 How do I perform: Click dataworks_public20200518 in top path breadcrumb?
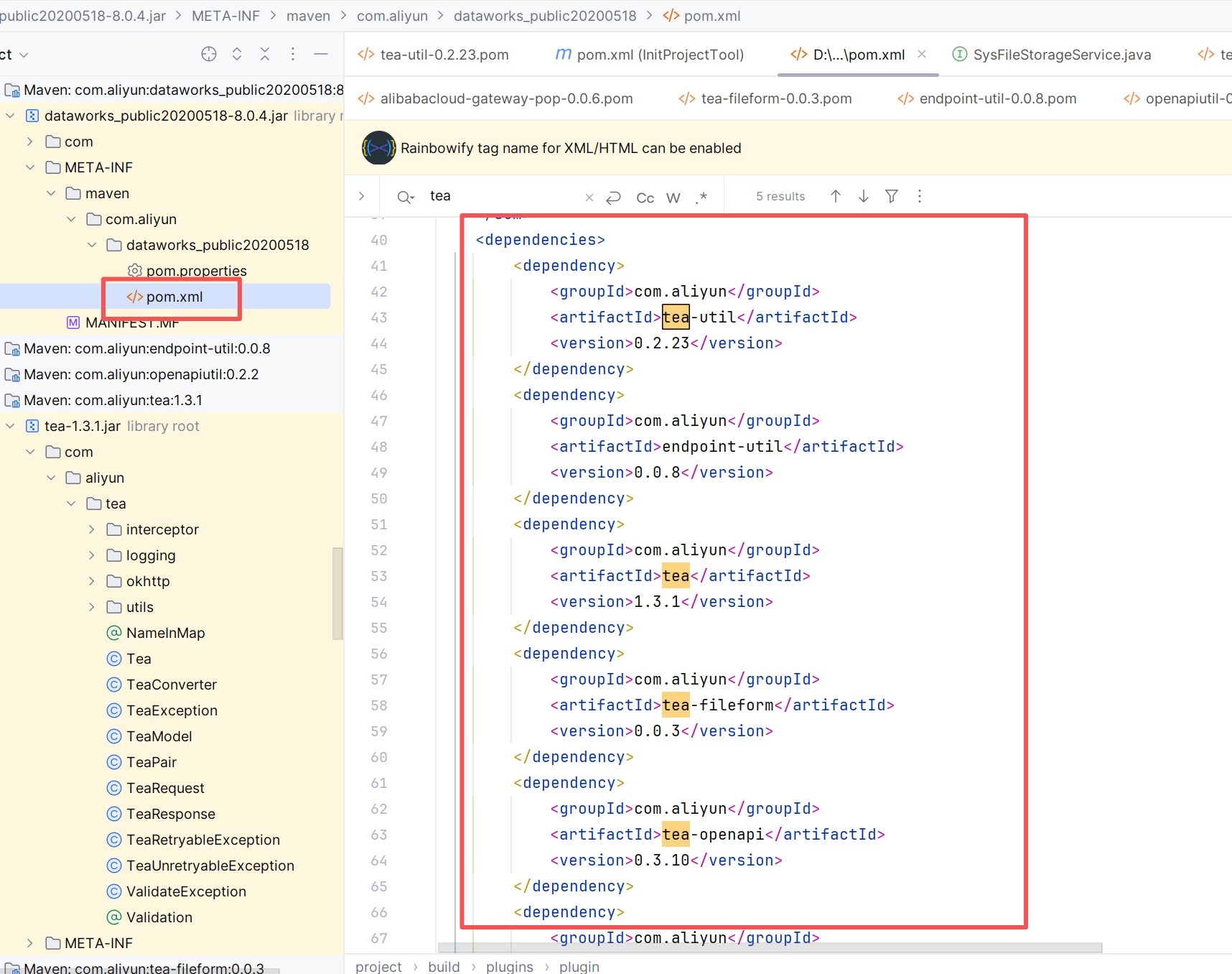click(545, 16)
